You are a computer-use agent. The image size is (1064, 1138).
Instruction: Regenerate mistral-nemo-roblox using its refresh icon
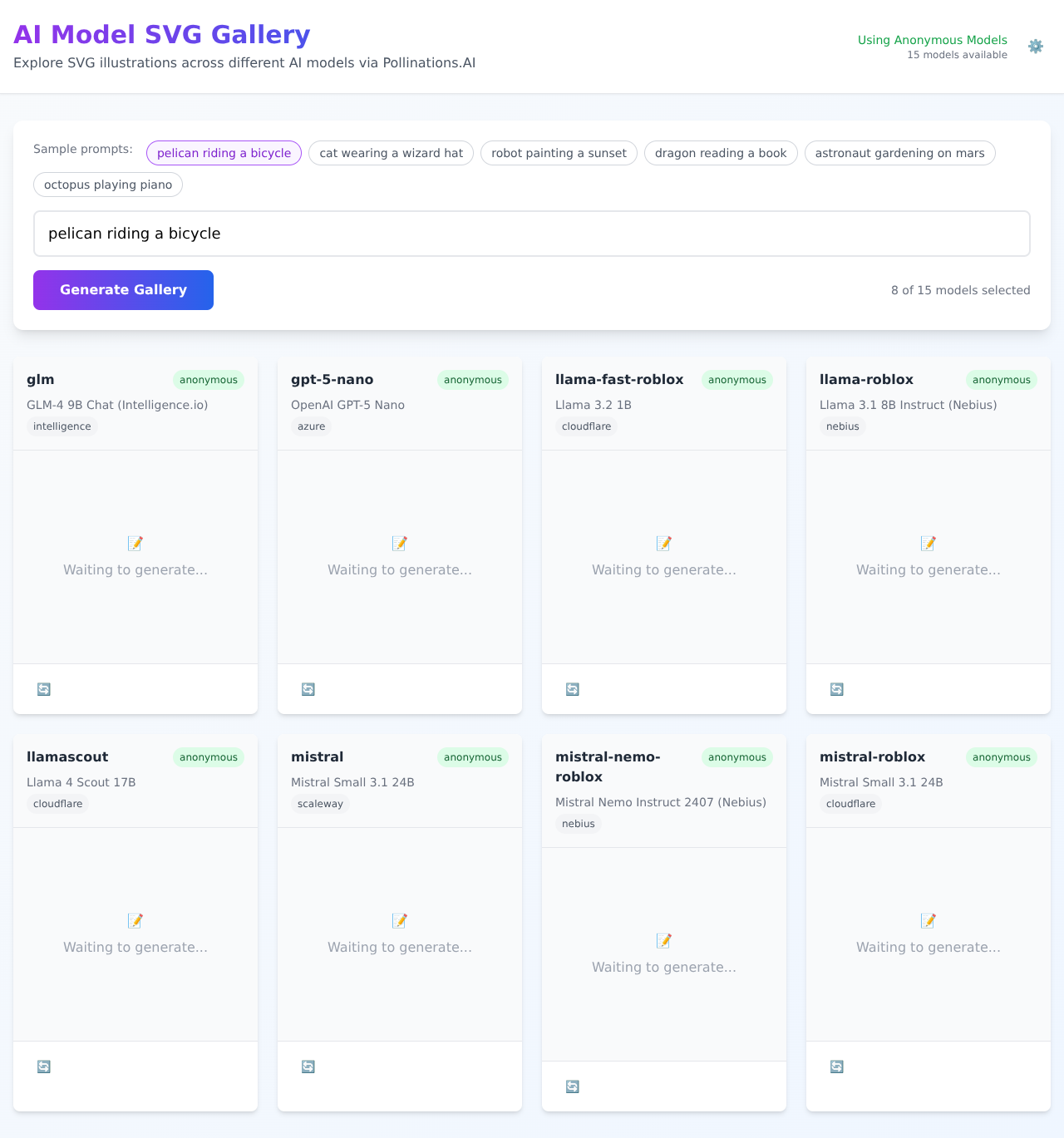pos(573,1086)
